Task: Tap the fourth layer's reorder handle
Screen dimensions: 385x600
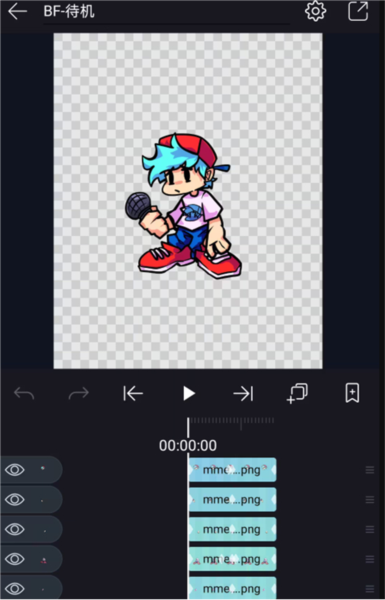Action: click(x=370, y=559)
